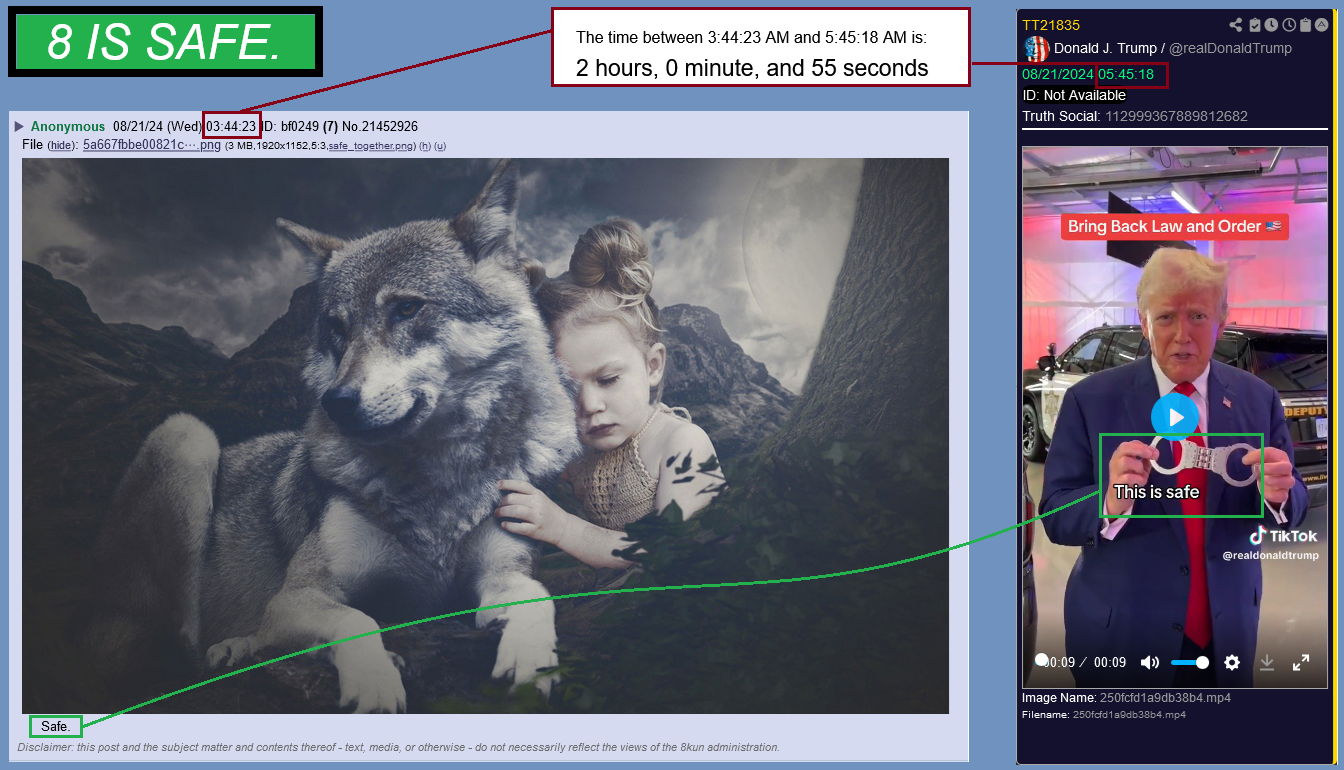Click the Donald J. Trump profile avatar
Image resolution: width=1344 pixels, height=770 pixels.
[x=1037, y=48]
